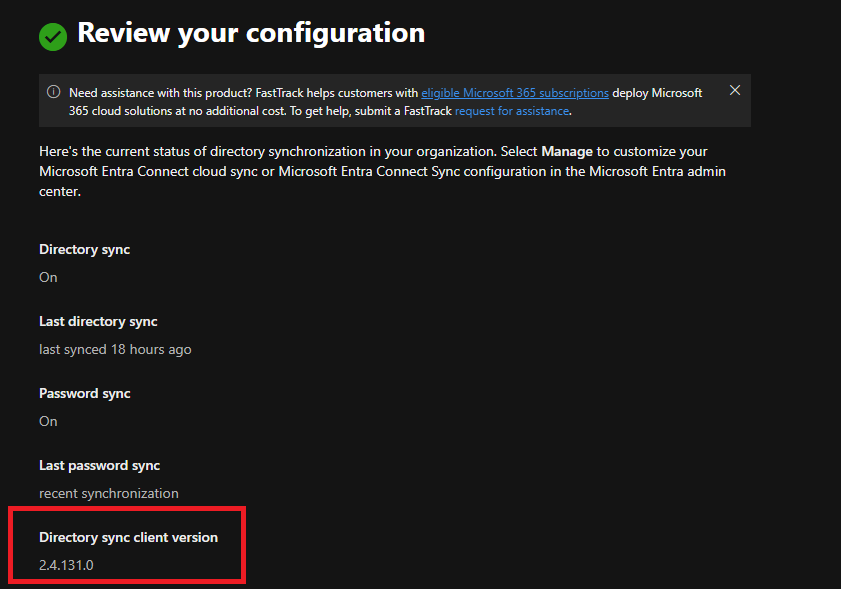Select the Directory sync client version label
841x589 pixels.
coord(128,537)
